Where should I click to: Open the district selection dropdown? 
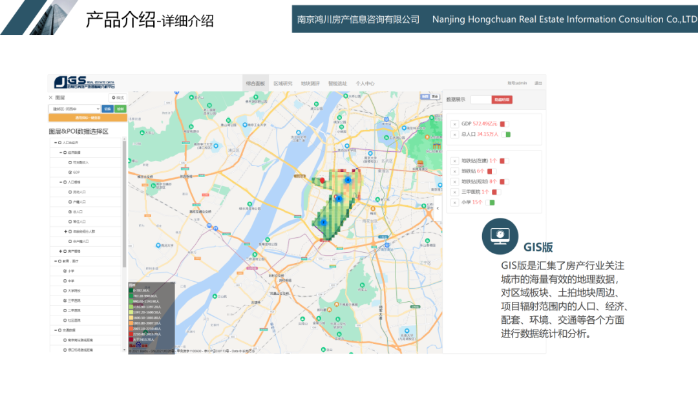pyautogui.click(x=74, y=109)
